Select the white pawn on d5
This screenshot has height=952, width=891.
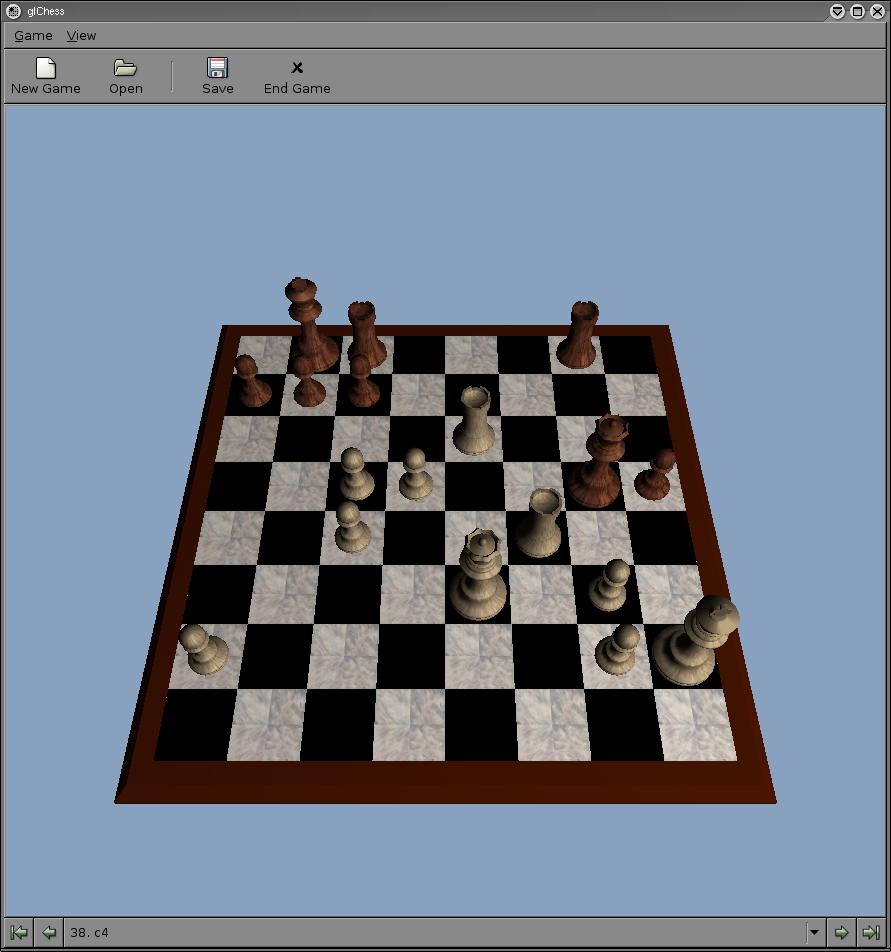tap(415, 474)
